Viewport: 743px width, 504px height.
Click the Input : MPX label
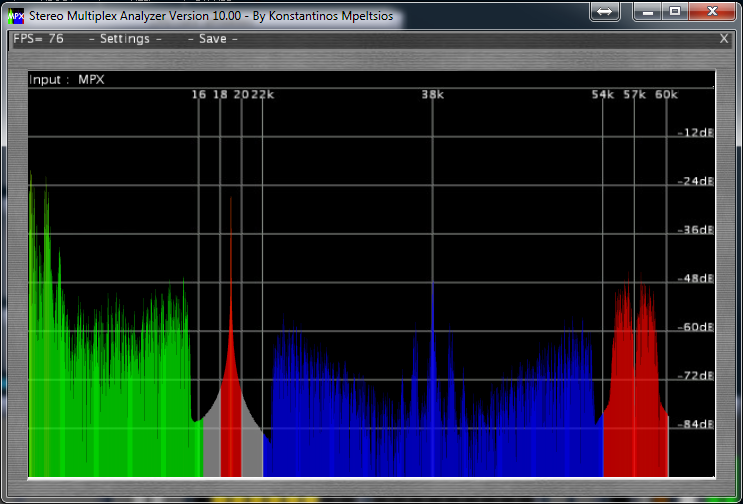[67, 80]
